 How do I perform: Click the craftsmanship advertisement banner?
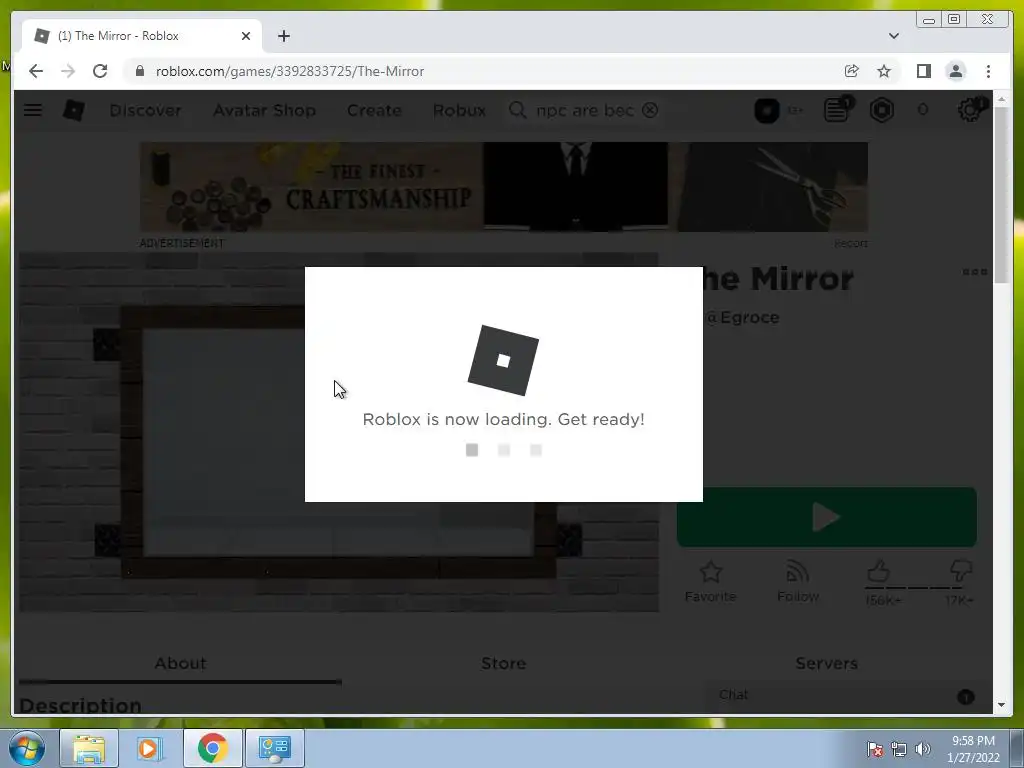(504, 187)
